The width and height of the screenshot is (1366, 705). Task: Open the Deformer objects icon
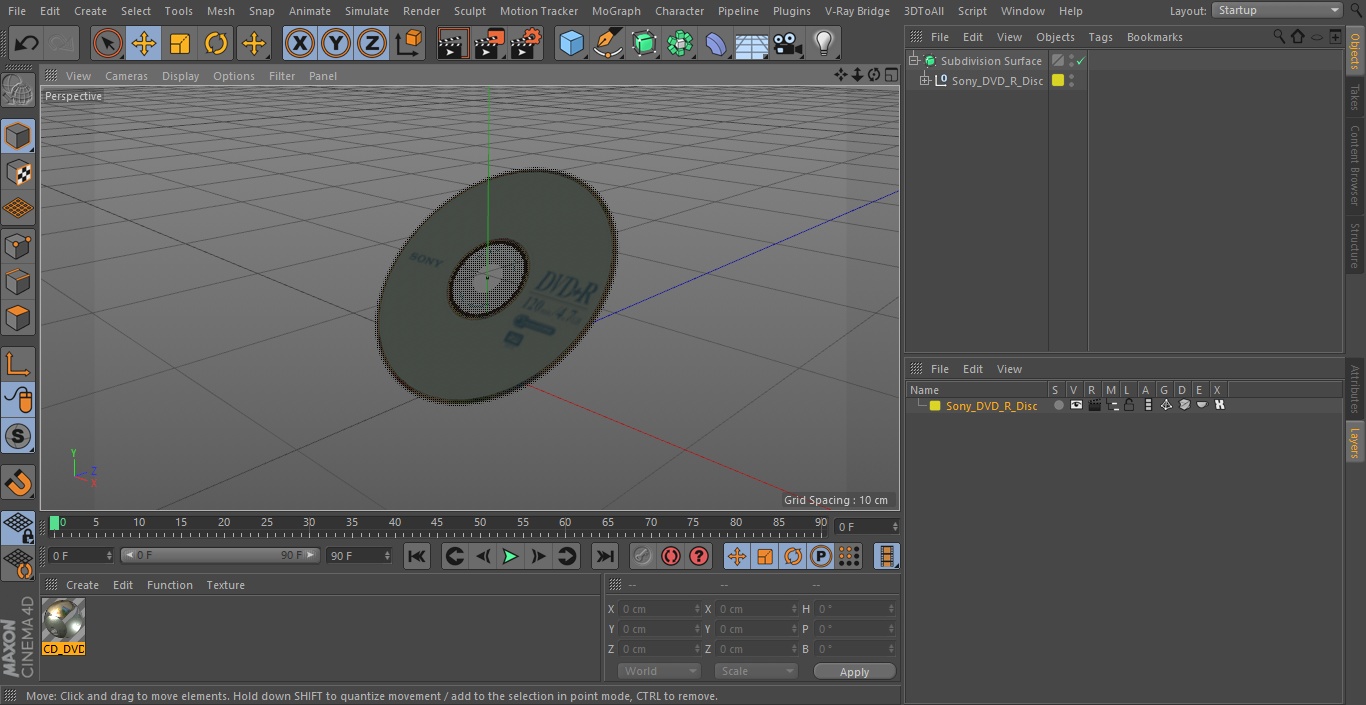coord(716,43)
